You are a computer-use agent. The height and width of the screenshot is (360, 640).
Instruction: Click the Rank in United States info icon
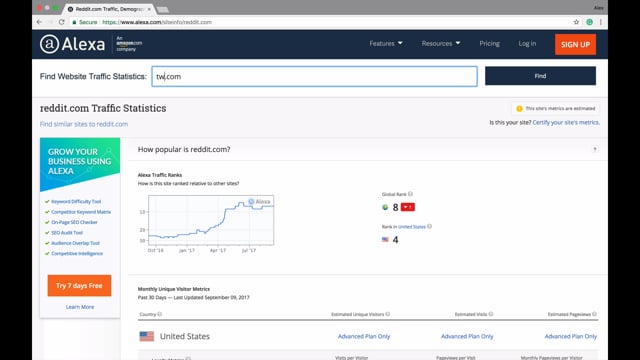coord(429,226)
